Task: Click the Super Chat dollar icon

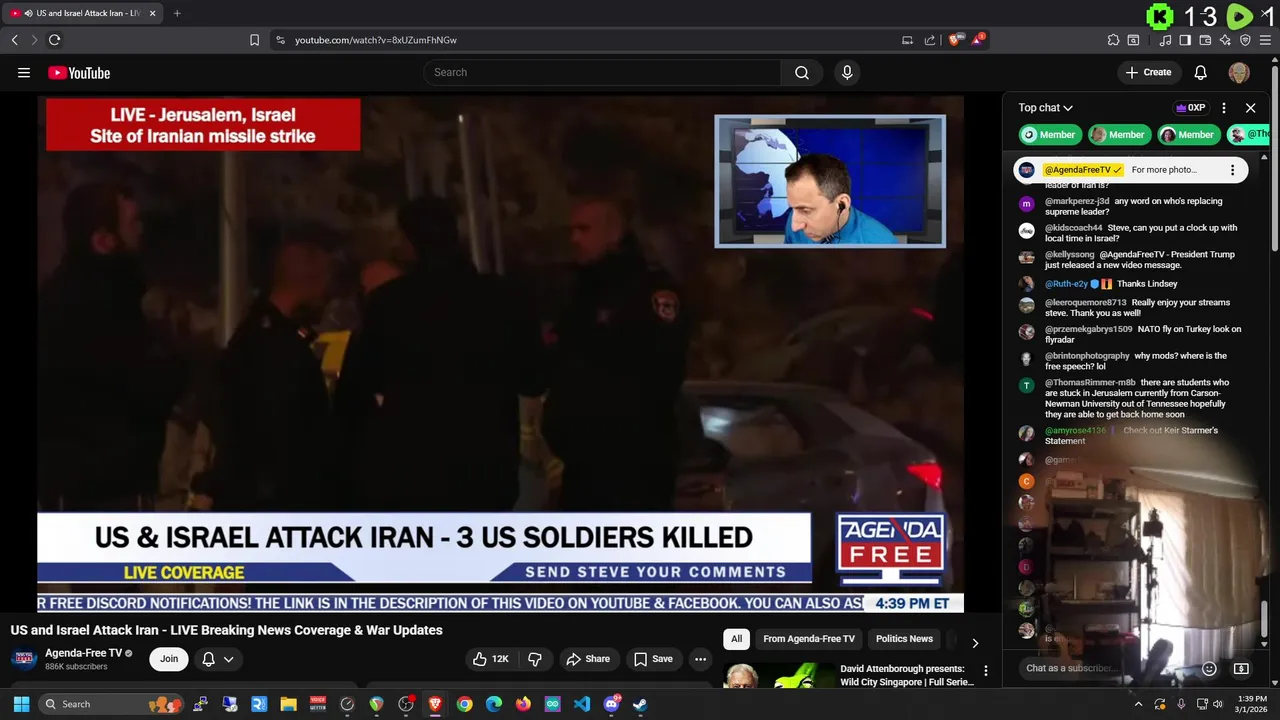Action: [1241, 668]
